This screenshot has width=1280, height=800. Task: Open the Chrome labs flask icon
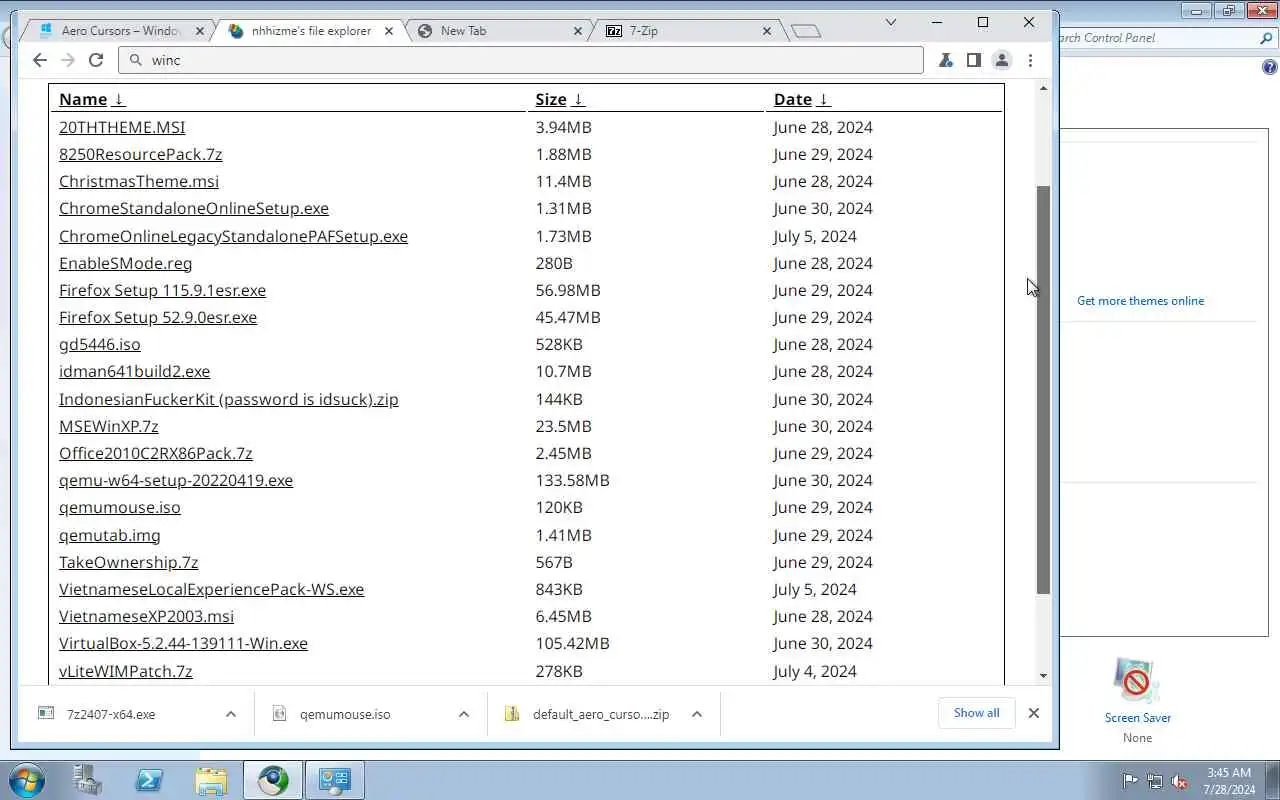point(945,60)
